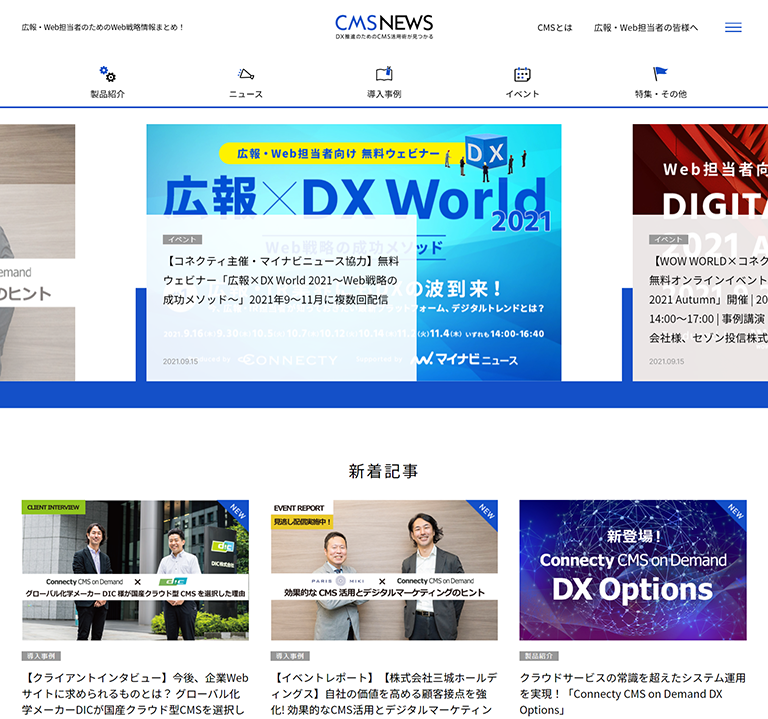768x719 pixels.
Task: Open the 広報×DX World 2021 webinar article title
Action: tap(281, 280)
